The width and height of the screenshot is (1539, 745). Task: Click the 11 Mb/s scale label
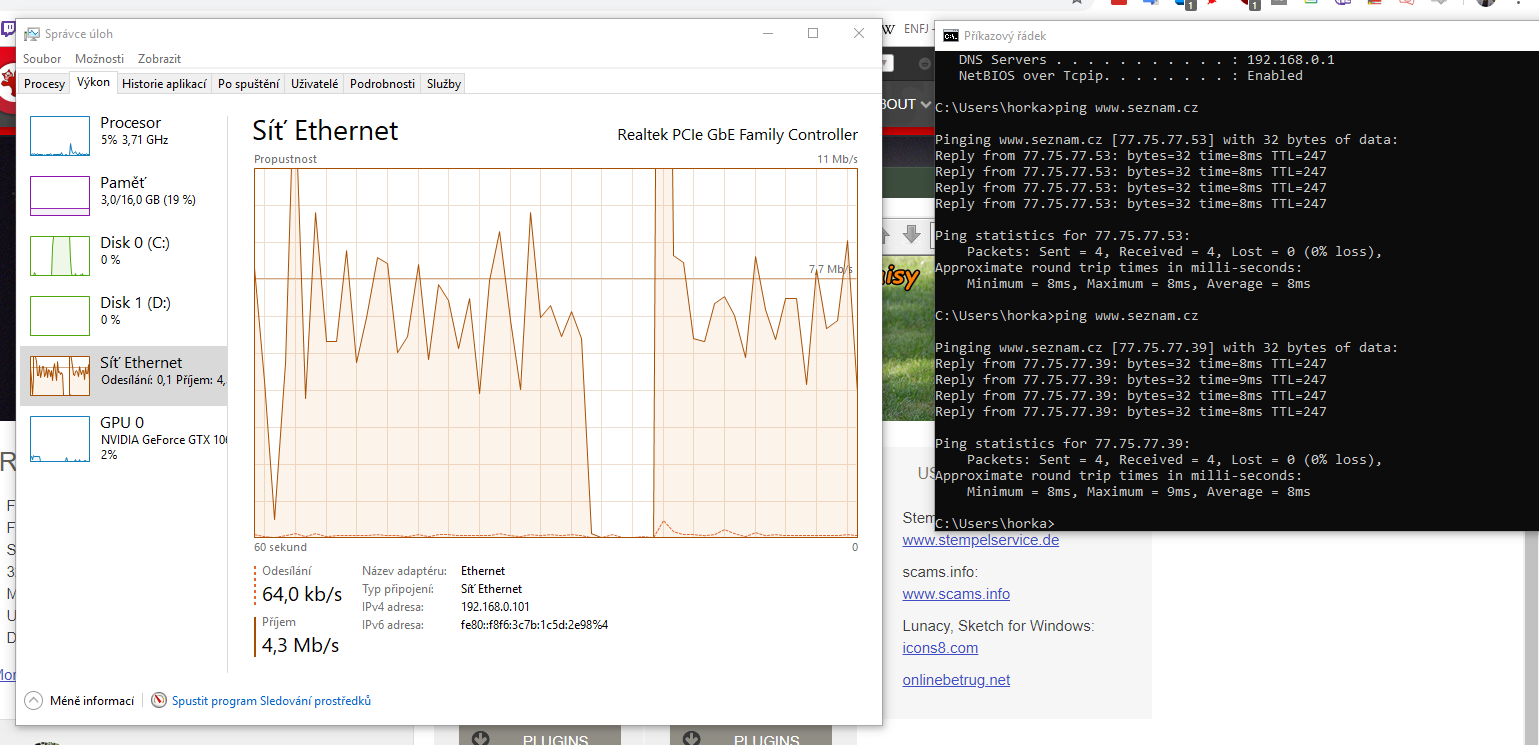pos(837,159)
